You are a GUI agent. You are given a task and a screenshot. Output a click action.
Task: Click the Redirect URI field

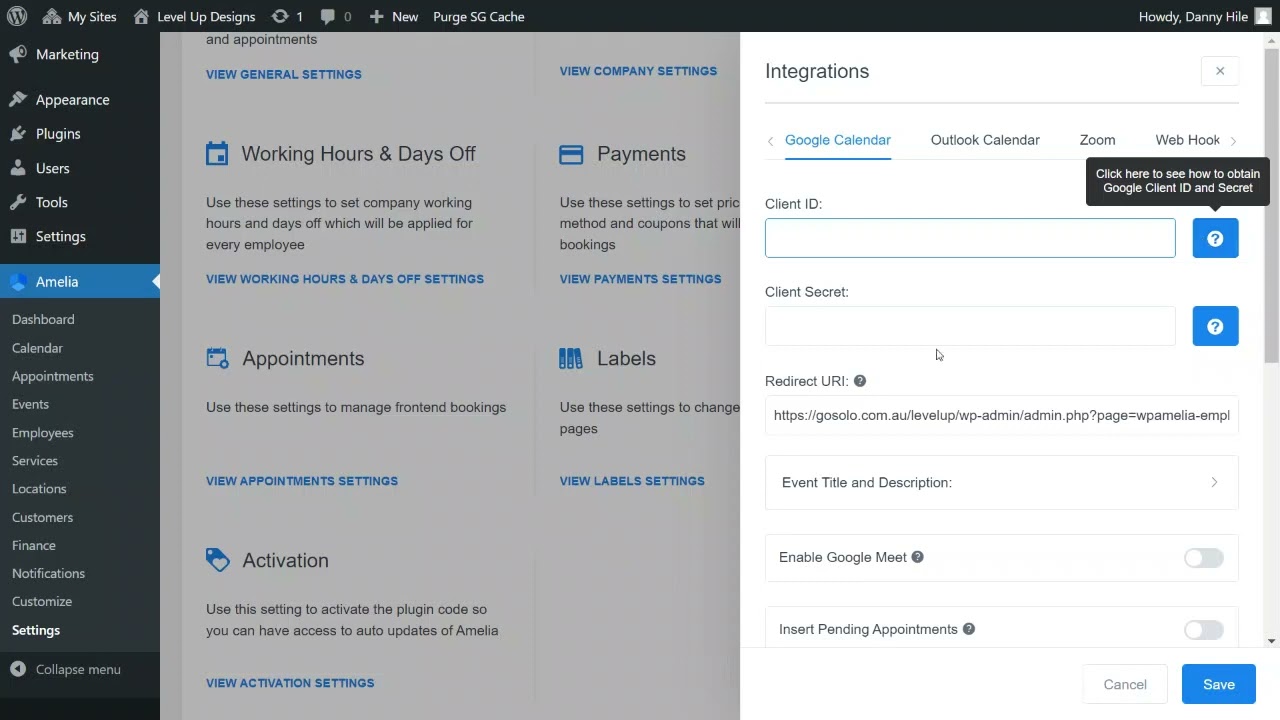click(x=1002, y=415)
